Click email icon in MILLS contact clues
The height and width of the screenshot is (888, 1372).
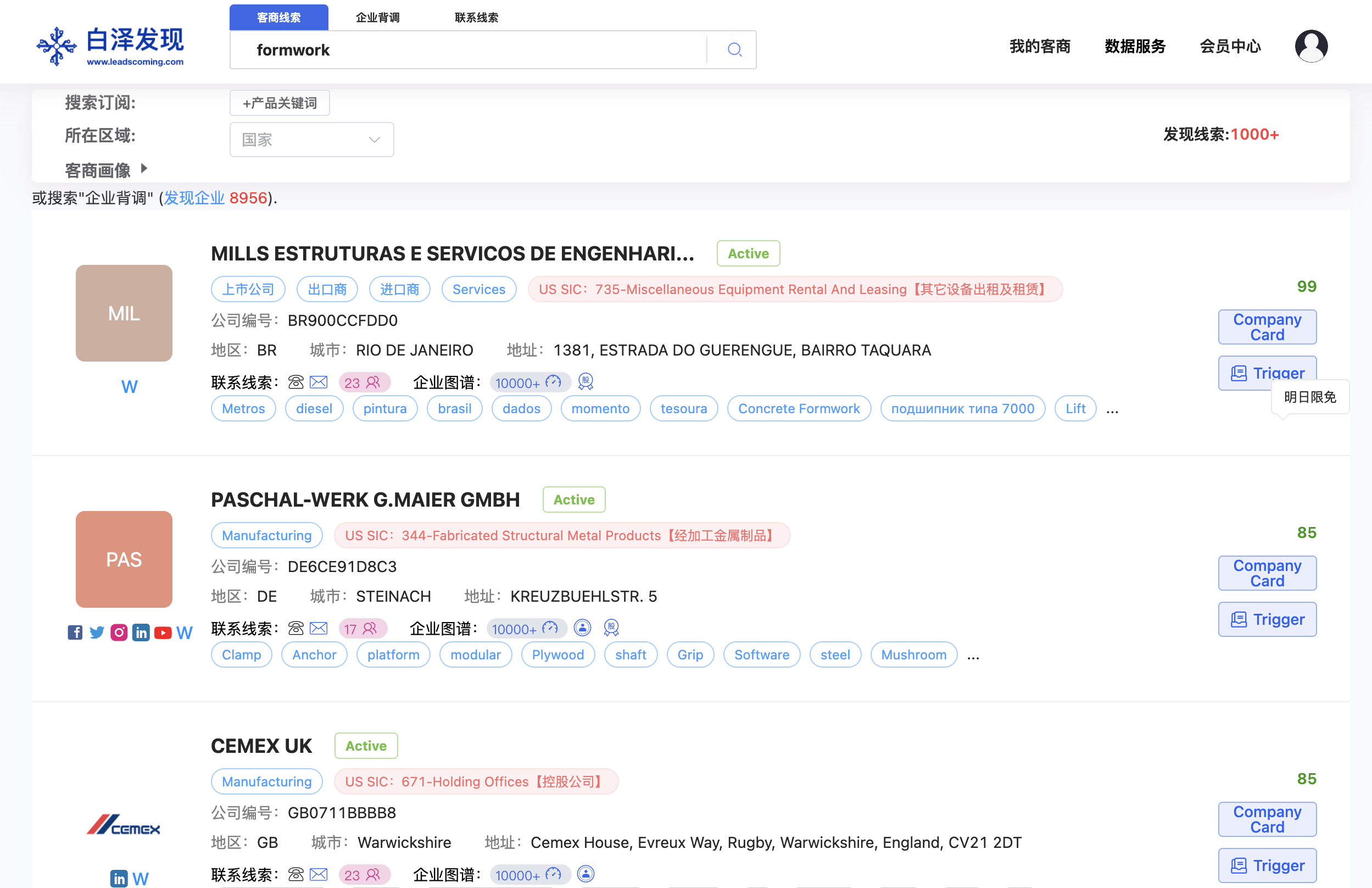[x=319, y=382]
